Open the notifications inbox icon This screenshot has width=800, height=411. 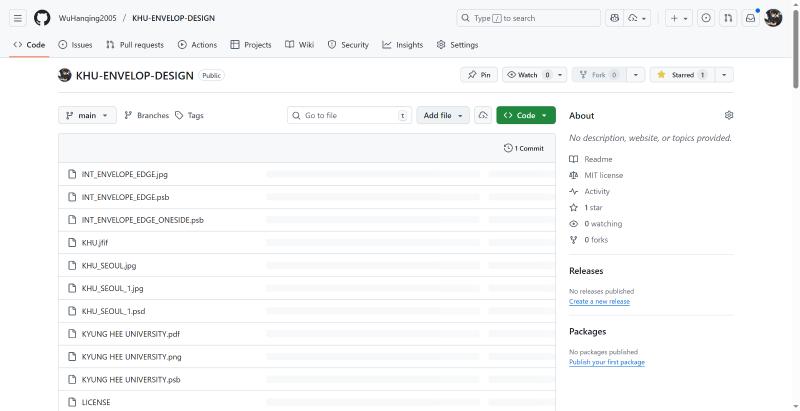[x=750, y=18]
